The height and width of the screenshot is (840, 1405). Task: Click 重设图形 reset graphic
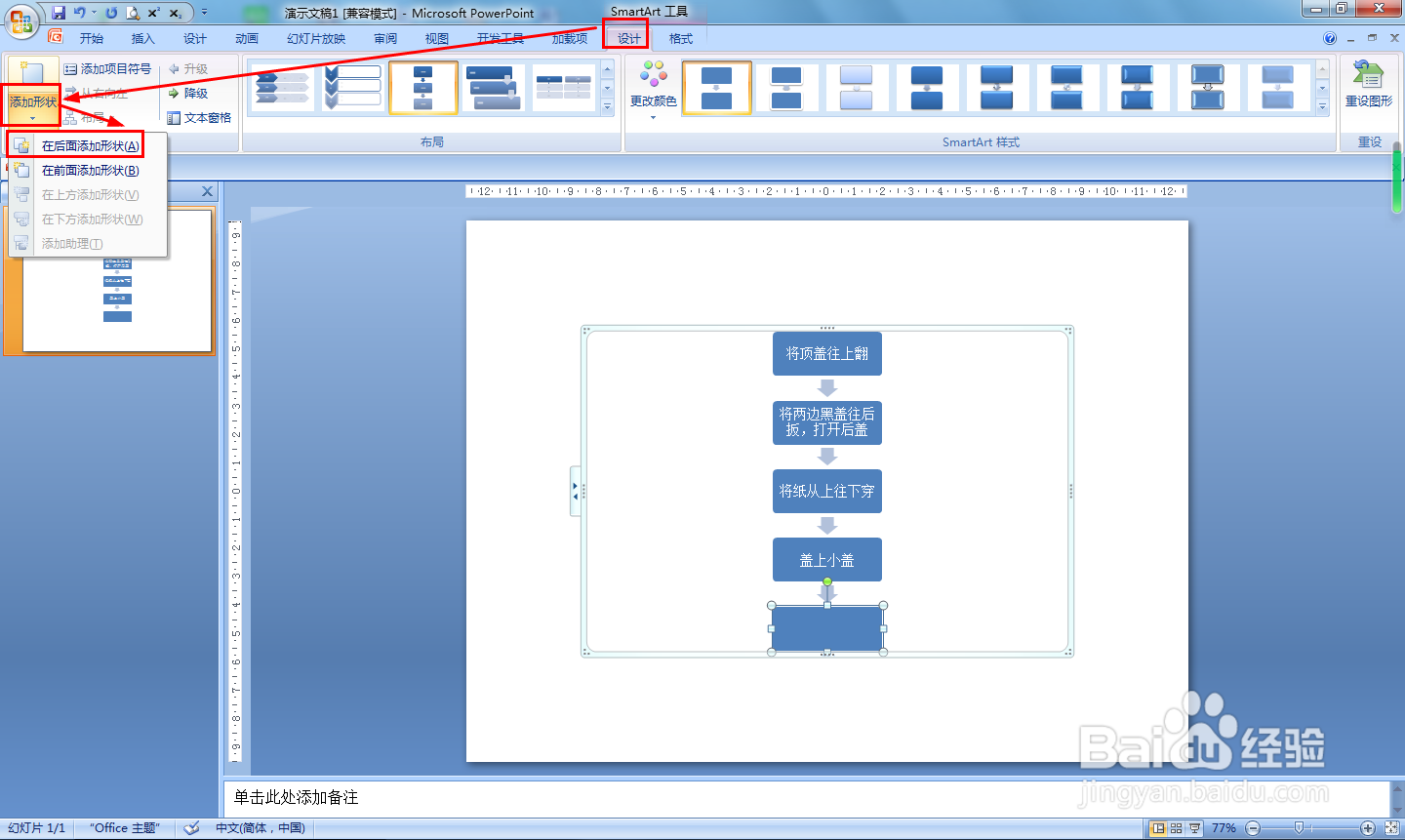pyautogui.click(x=1369, y=84)
